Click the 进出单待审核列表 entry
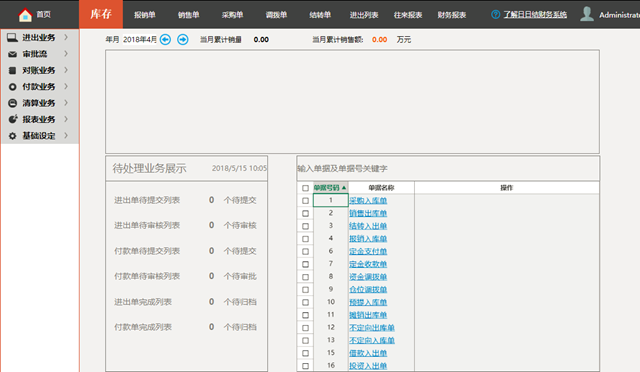Screen dimensions: 640x372 (x=147, y=225)
